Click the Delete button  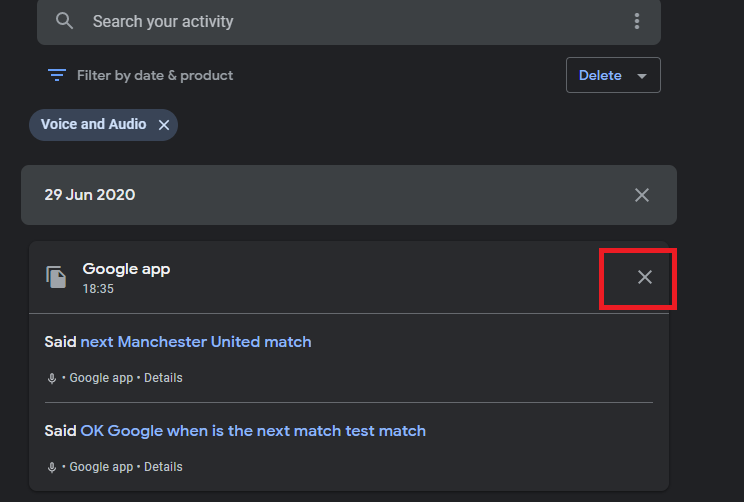[x=613, y=75]
